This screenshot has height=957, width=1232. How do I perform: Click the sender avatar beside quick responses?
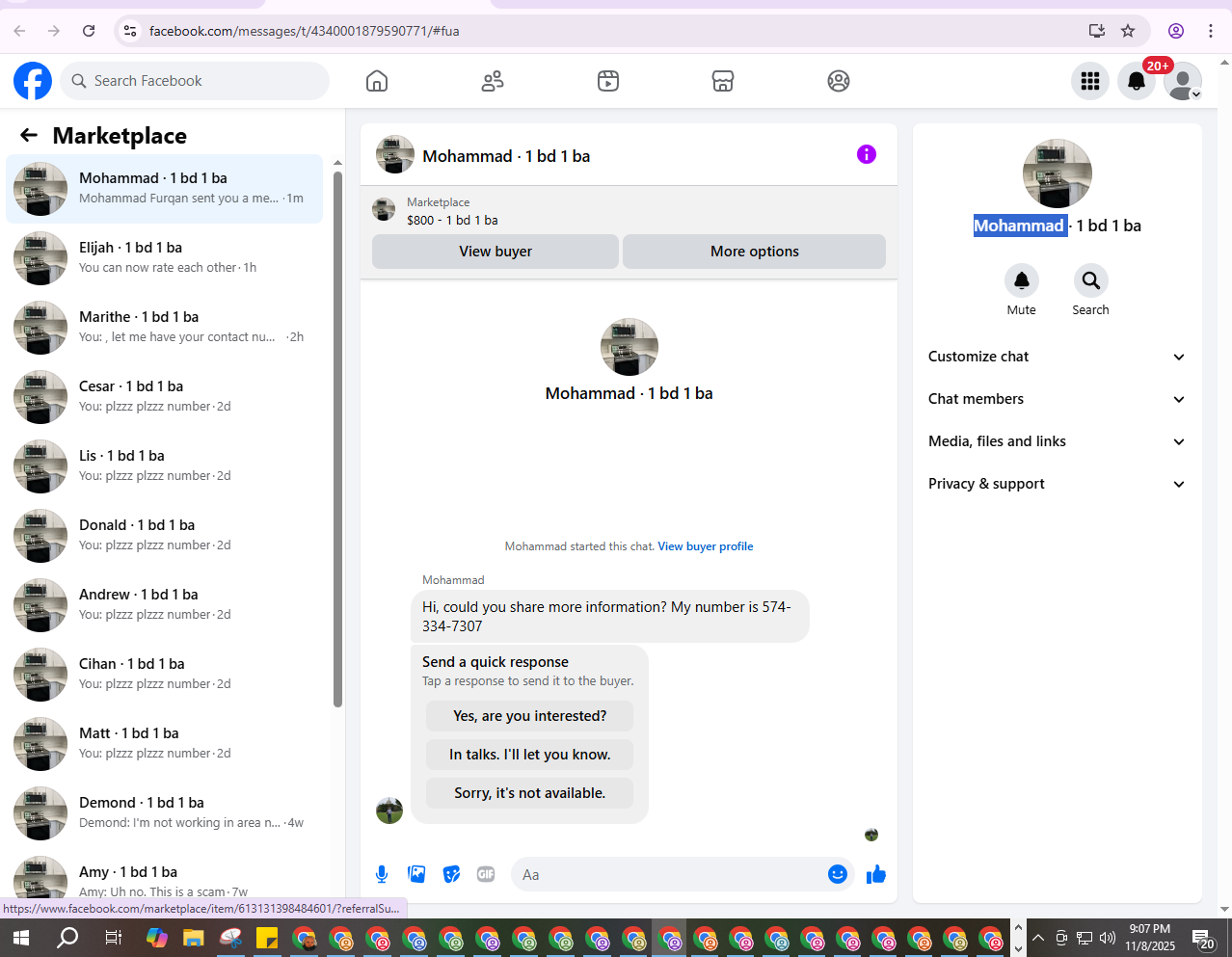coord(389,811)
